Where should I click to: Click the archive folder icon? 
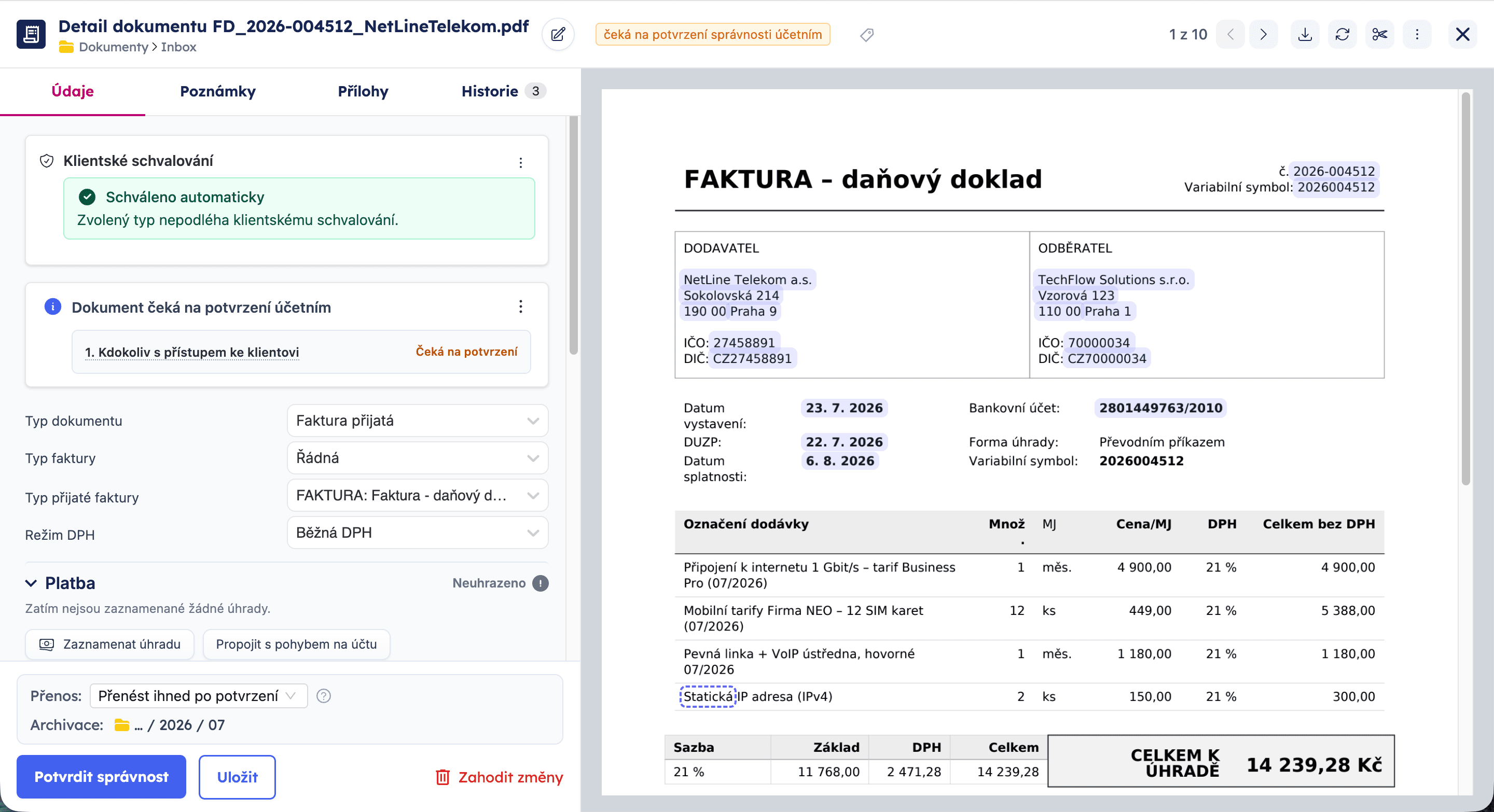[x=122, y=725]
